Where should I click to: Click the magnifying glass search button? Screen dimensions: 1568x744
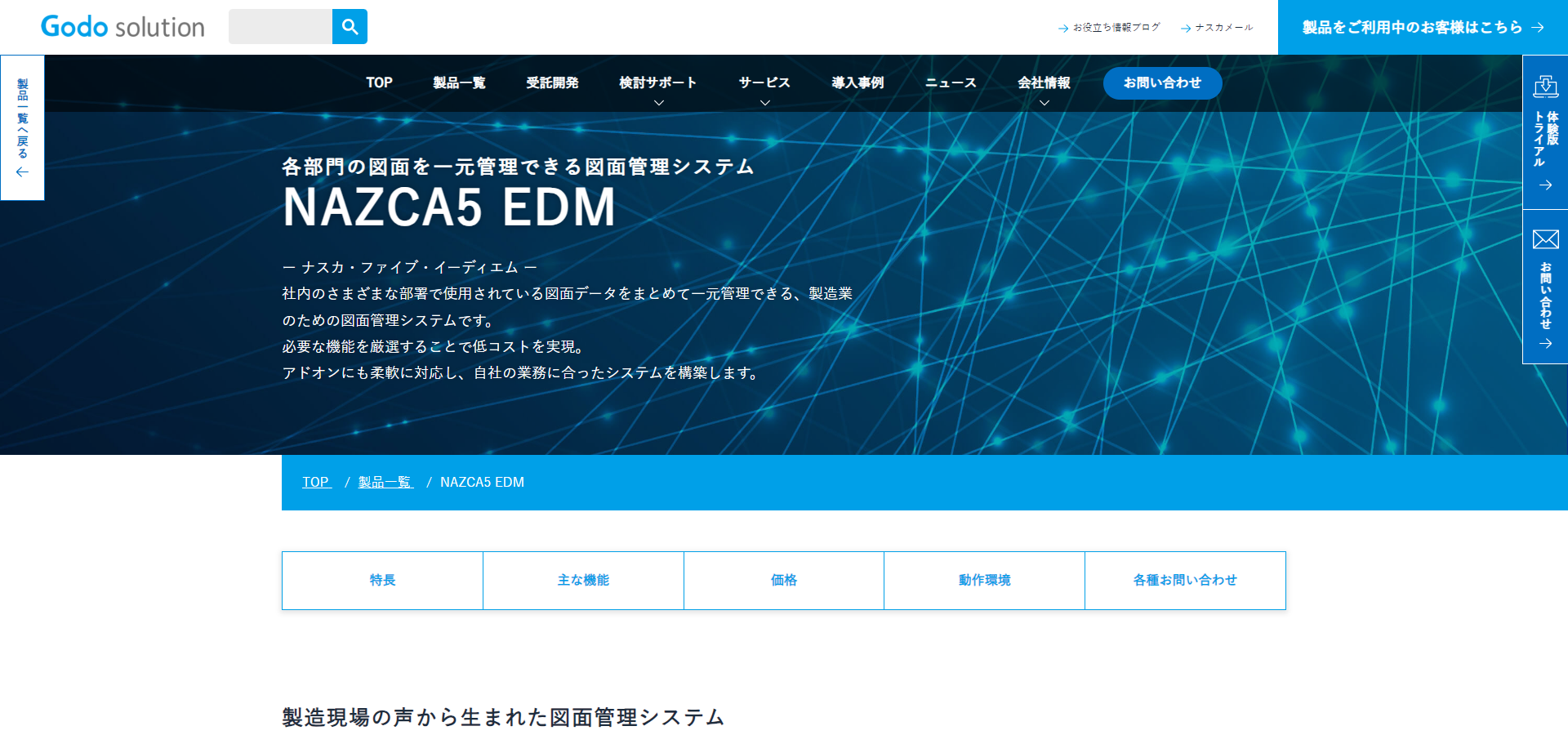point(350,27)
